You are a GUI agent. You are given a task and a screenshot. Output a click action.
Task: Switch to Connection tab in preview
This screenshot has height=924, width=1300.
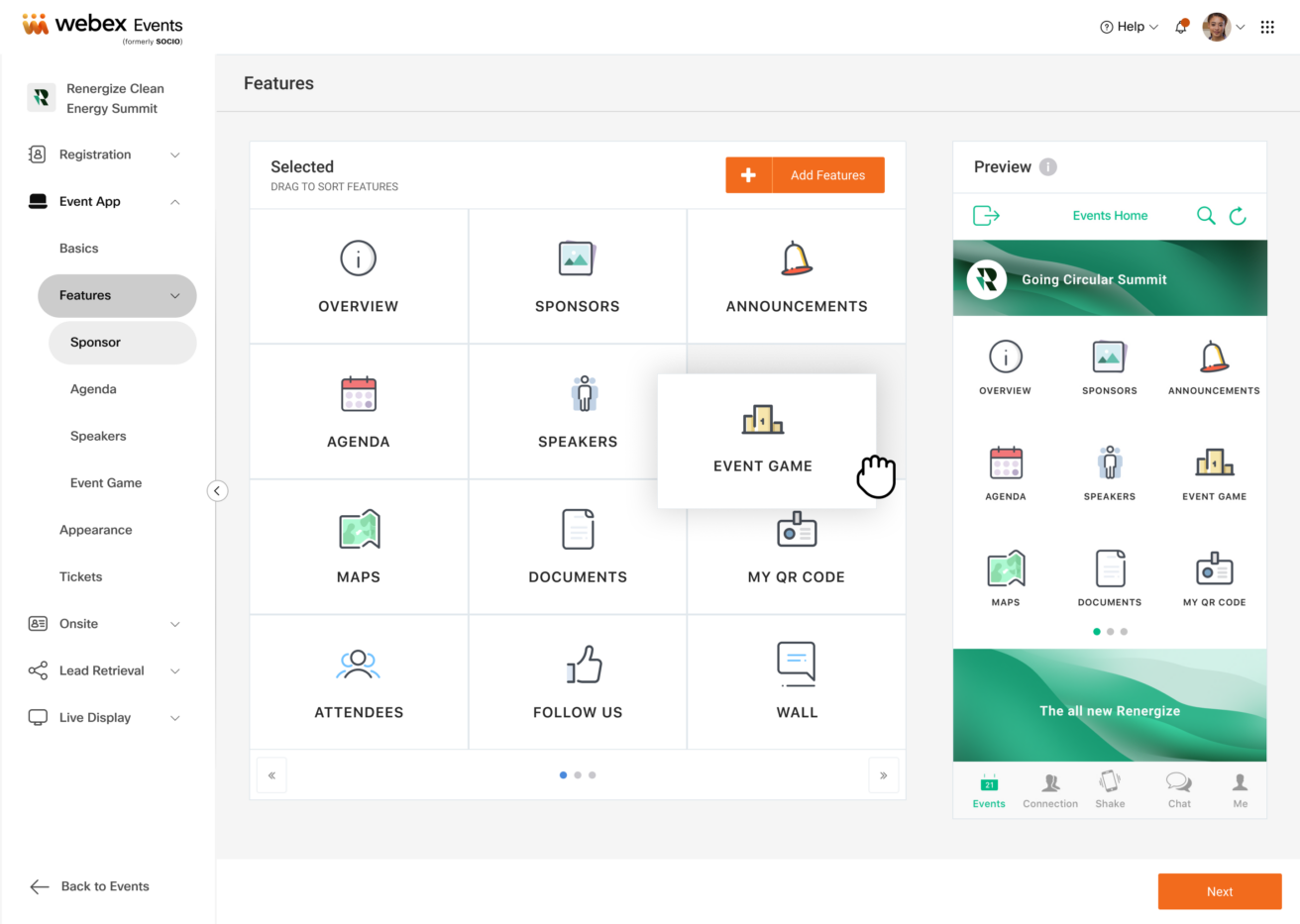(1050, 791)
